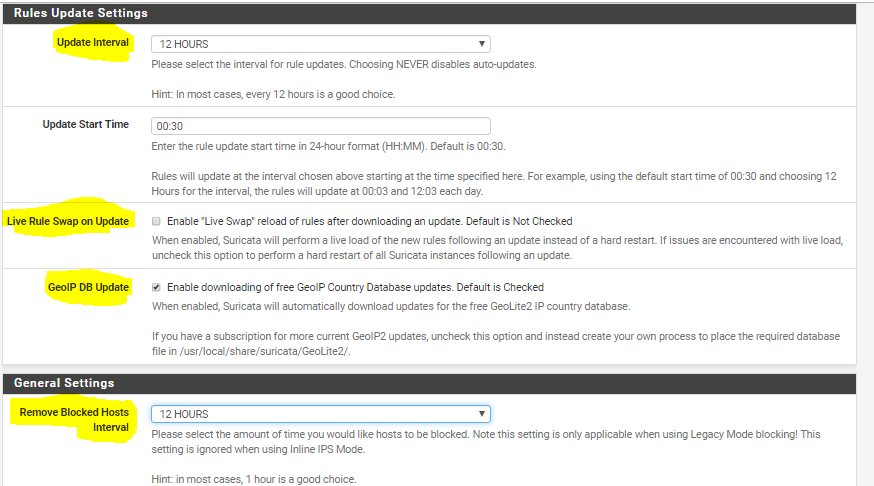
Task: Click 'Please select the interval for rule updates' text
Action: [x=344, y=65]
